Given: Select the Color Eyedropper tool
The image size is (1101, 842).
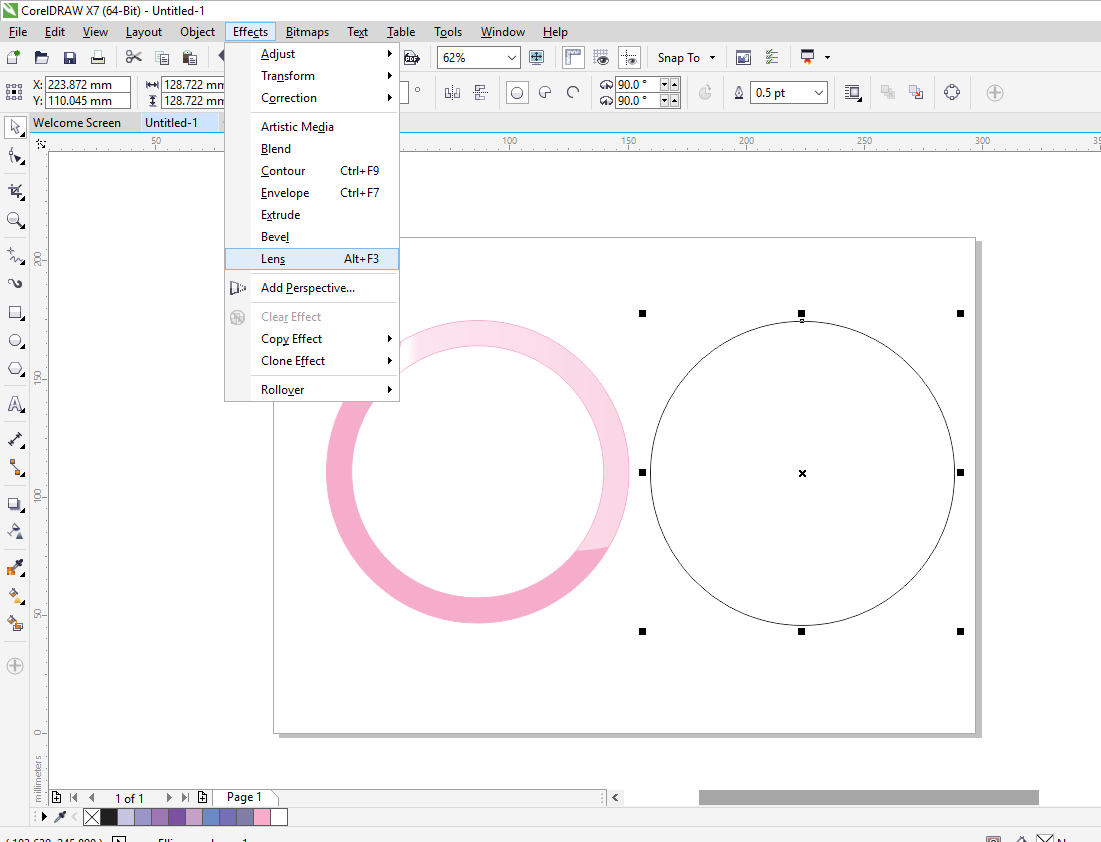Looking at the screenshot, I should tap(15, 567).
